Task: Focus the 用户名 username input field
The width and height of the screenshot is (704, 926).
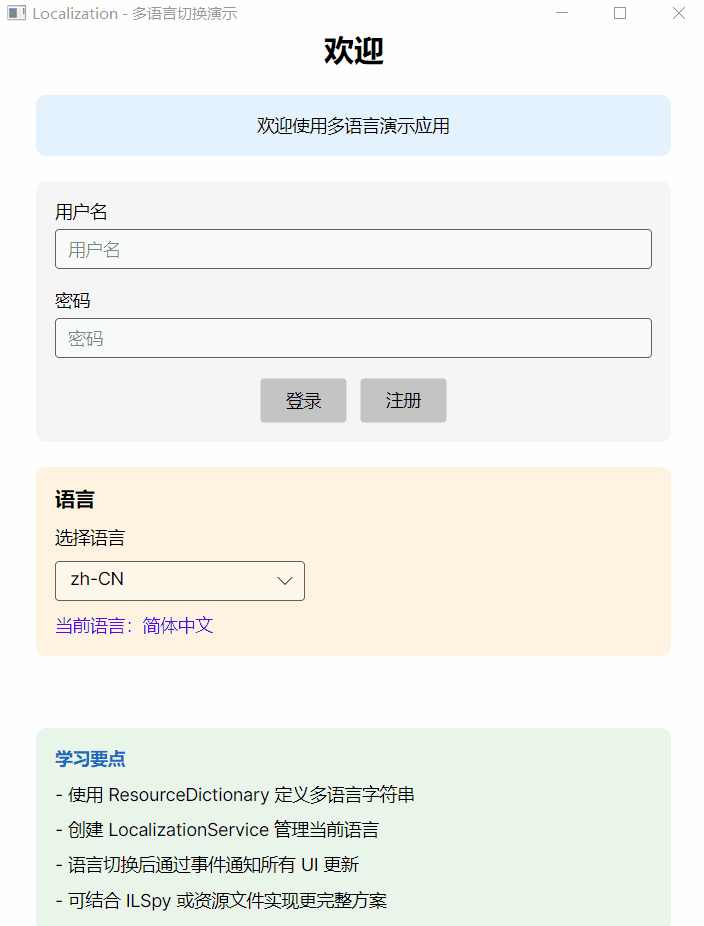Action: (x=353, y=249)
